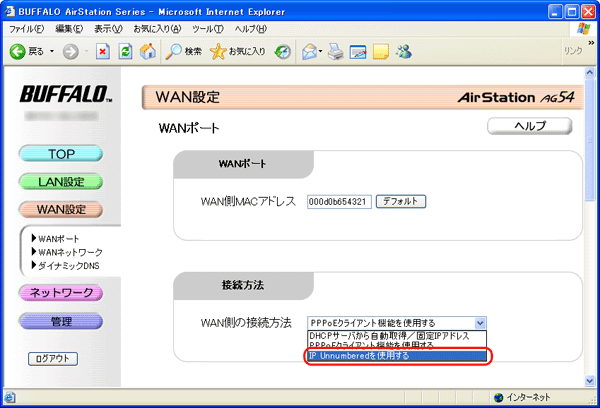
Task: Click the IE page icon in title bar
Action: (x=9, y=11)
